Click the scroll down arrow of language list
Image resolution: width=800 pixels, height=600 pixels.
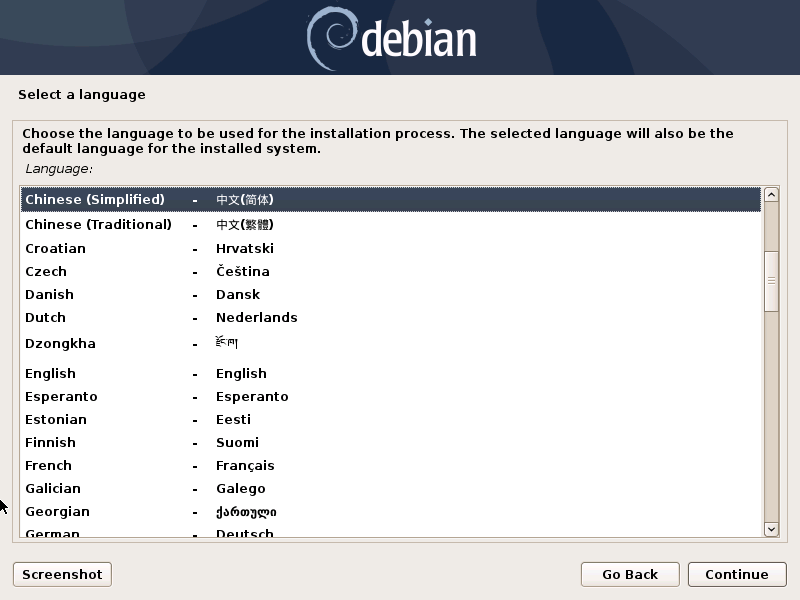(771, 530)
